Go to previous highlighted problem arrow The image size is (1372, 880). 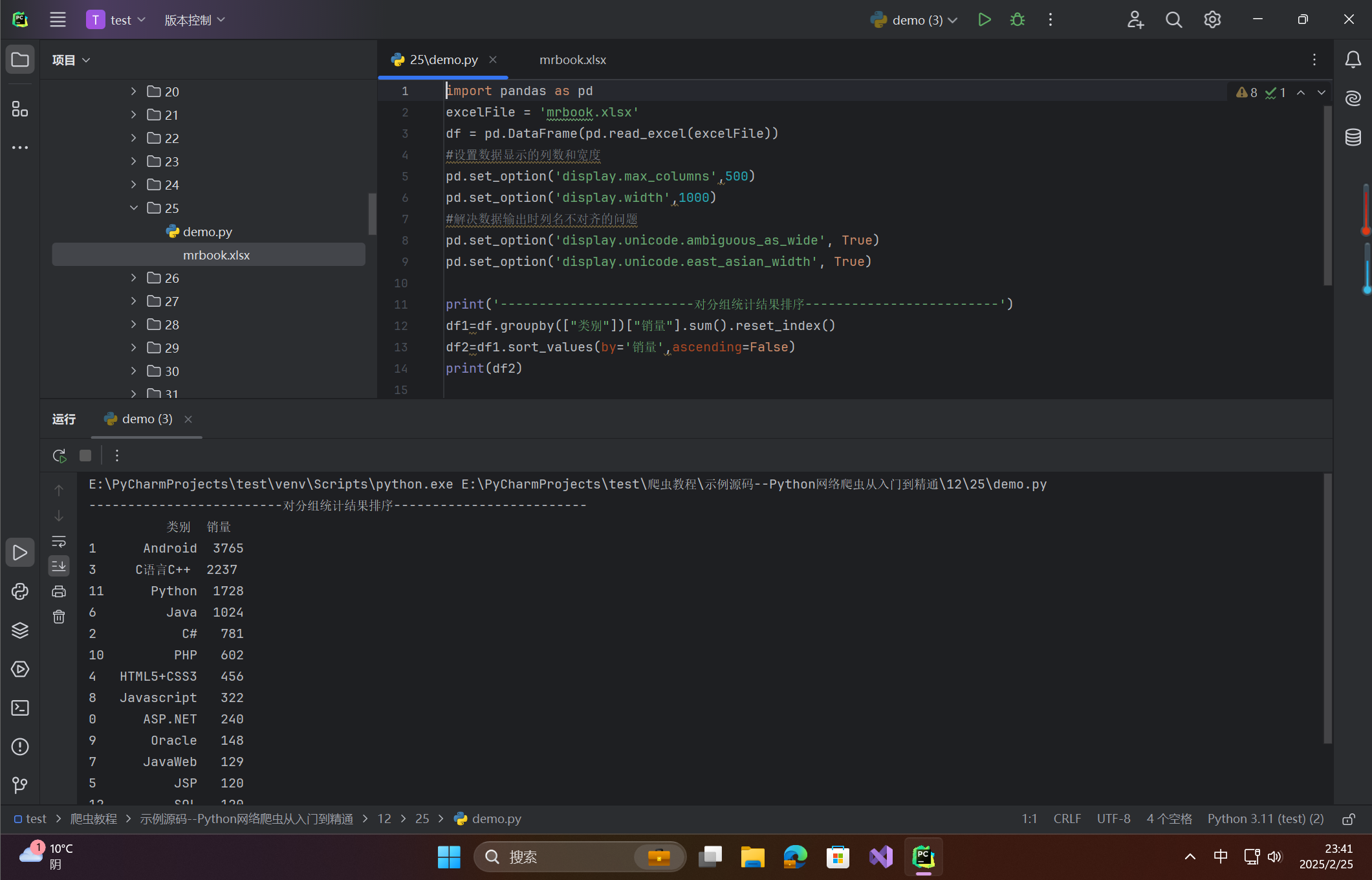coord(1301,93)
